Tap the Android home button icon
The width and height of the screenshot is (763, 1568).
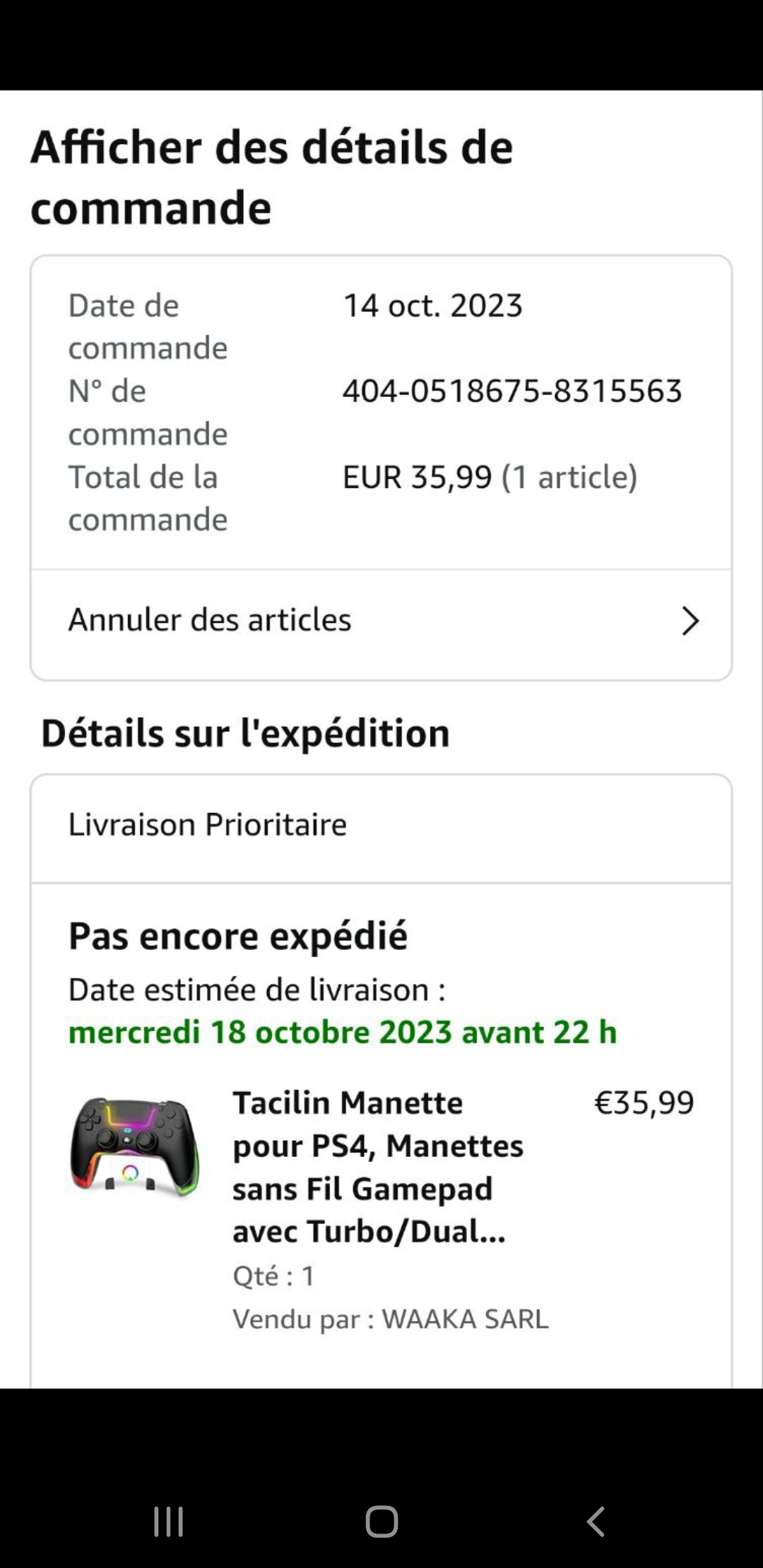[x=381, y=1521]
